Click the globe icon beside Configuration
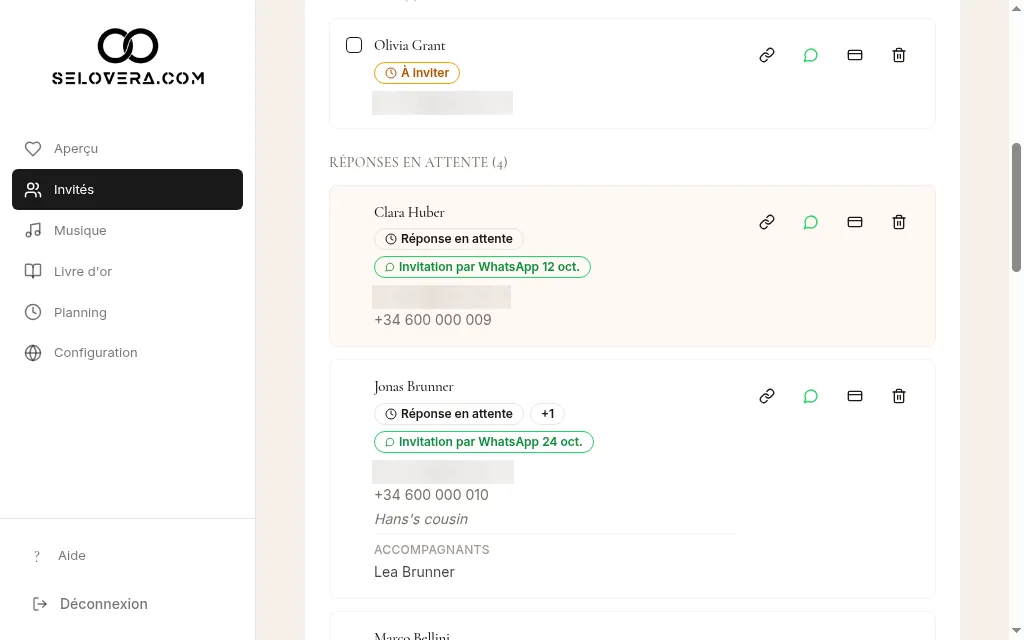1024x640 pixels. [x=33, y=353]
